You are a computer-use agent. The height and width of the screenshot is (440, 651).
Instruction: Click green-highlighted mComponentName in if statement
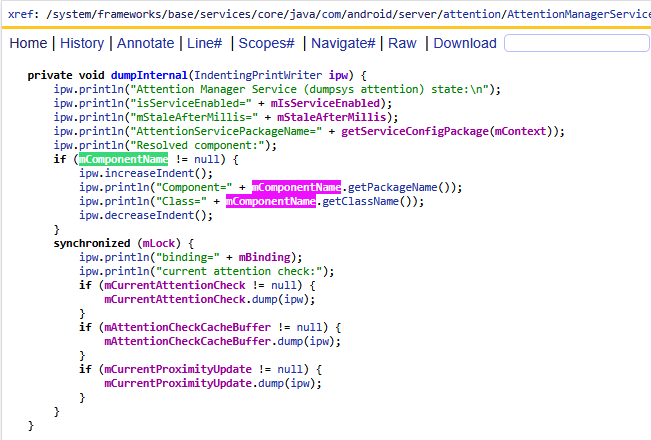click(x=123, y=159)
